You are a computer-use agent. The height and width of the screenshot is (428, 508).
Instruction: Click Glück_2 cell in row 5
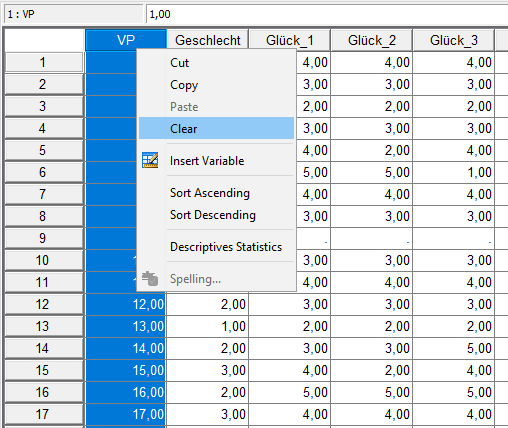pyautogui.click(x=372, y=150)
